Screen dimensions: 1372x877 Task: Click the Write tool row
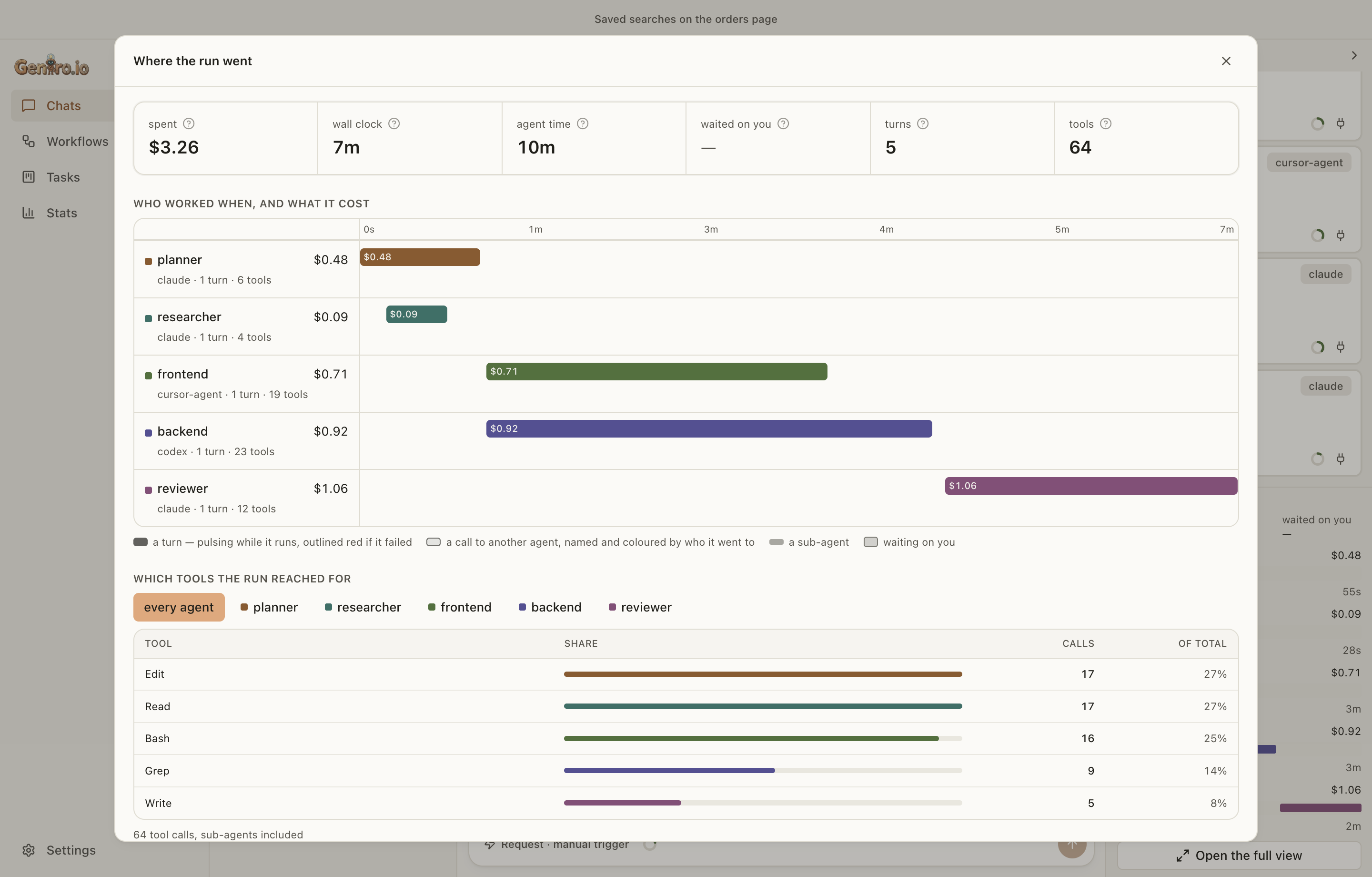click(686, 803)
